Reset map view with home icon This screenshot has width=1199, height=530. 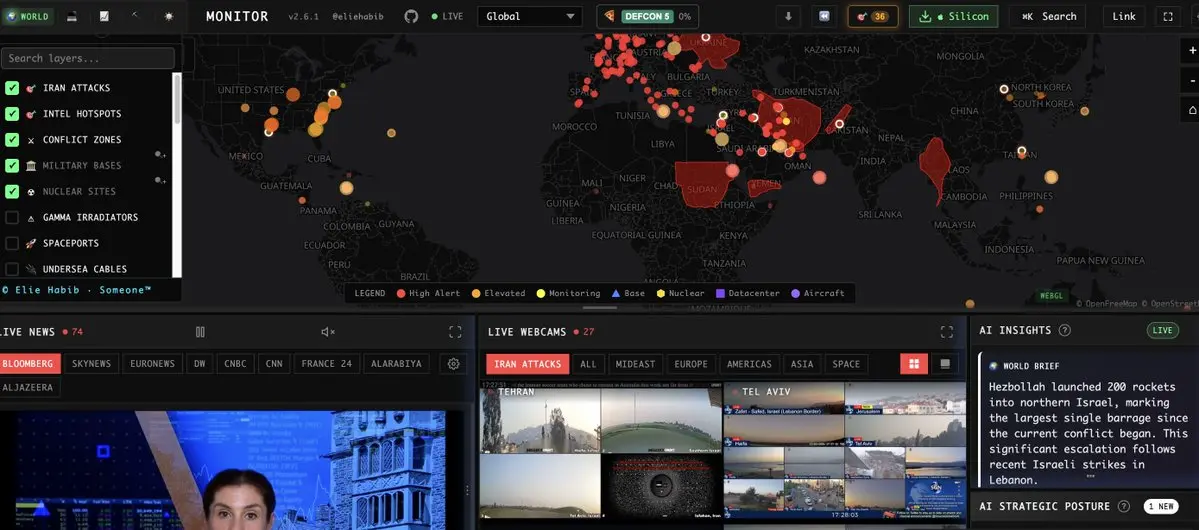tap(1192, 110)
